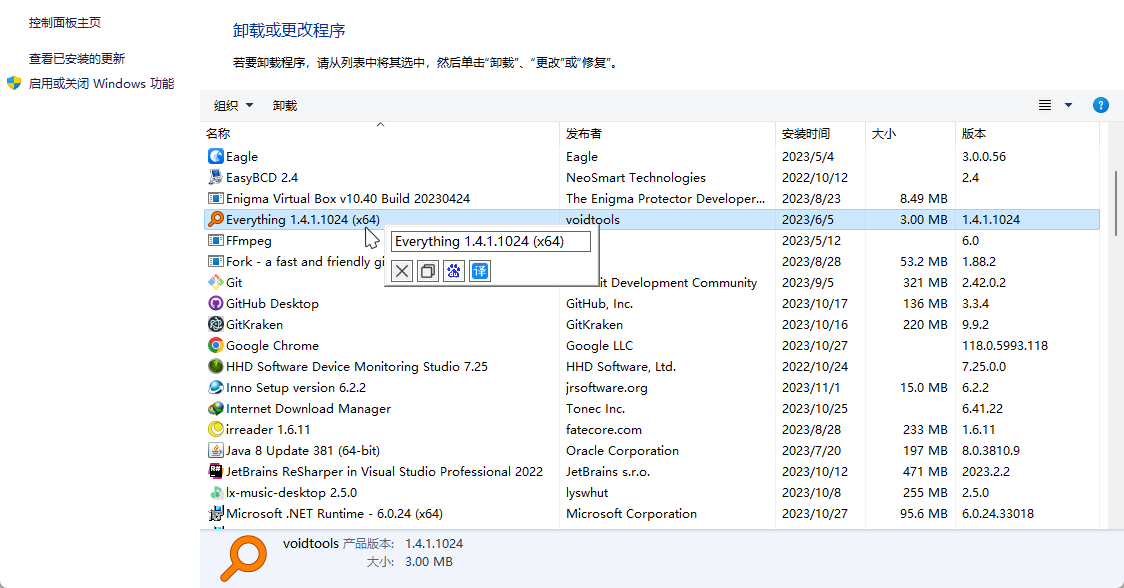Close the popup with the X icon
The image size is (1124, 588).
click(x=402, y=271)
